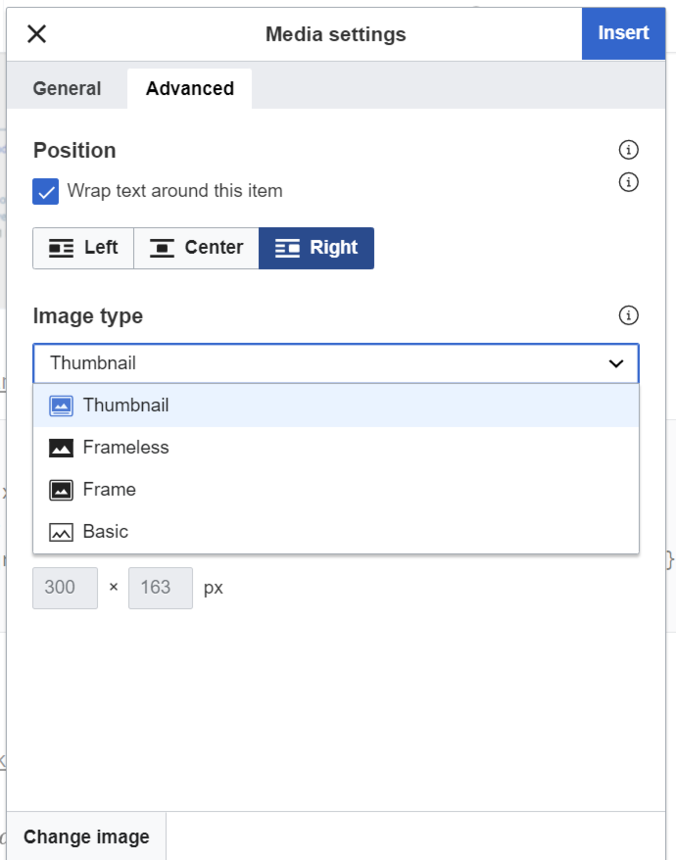Click the Thumbnail image type icon
Image resolution: width=676 pixels, height=860 pixels.
click(x=60, y=405)
